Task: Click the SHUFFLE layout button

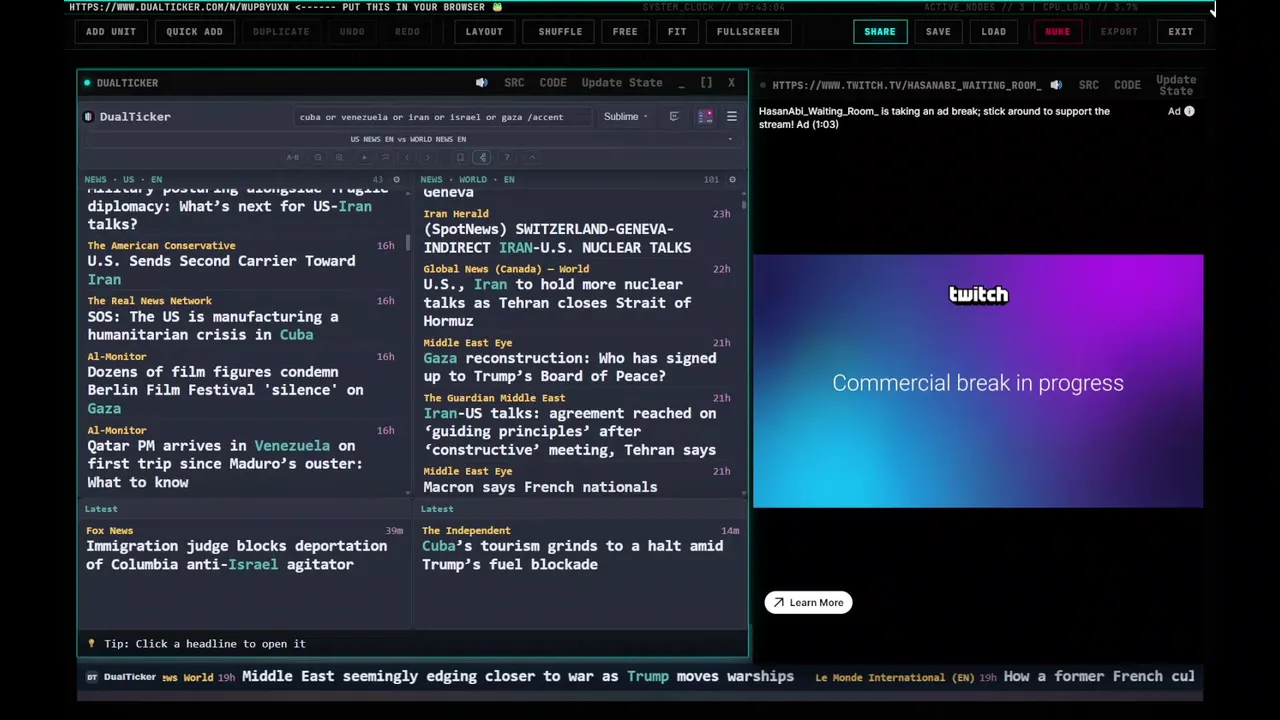Action: (x=560, y=31)
